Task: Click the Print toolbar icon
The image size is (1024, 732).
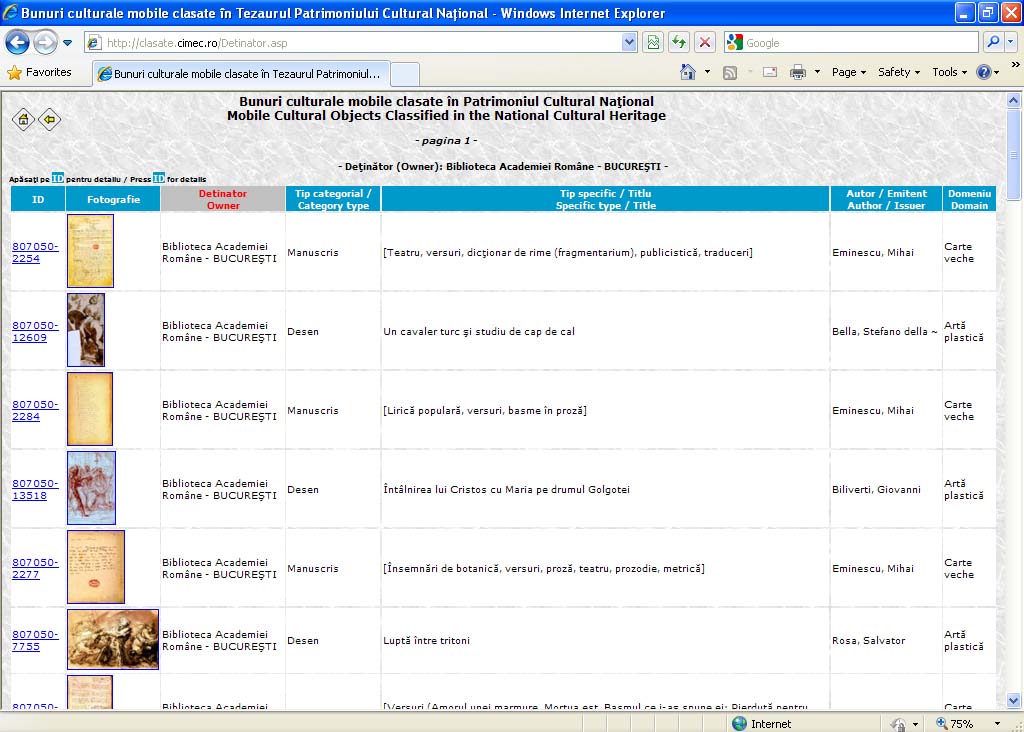Action: point(797,72)
